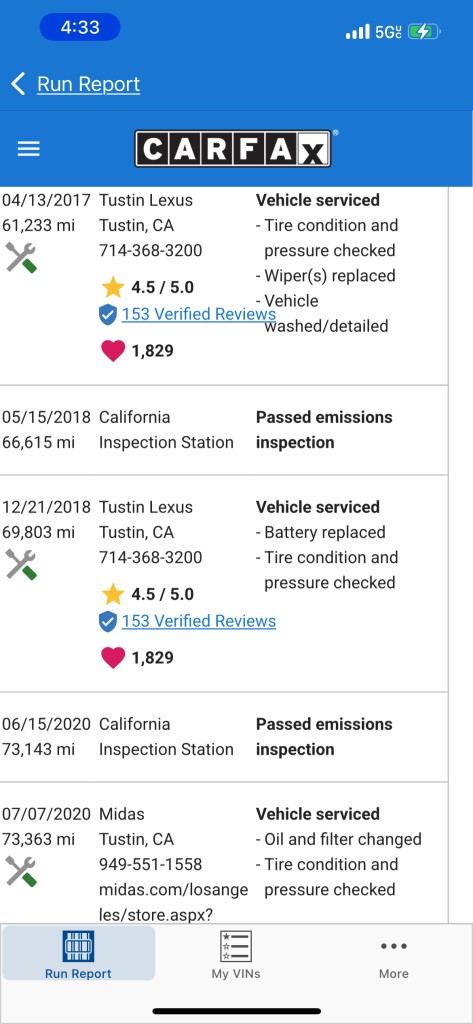Image resolution: width=473 pixels, height=1024 pixels.
Task: Tap the 4:33 time pill in status bar
Action: pyautogui.click(x=80, y=27)
